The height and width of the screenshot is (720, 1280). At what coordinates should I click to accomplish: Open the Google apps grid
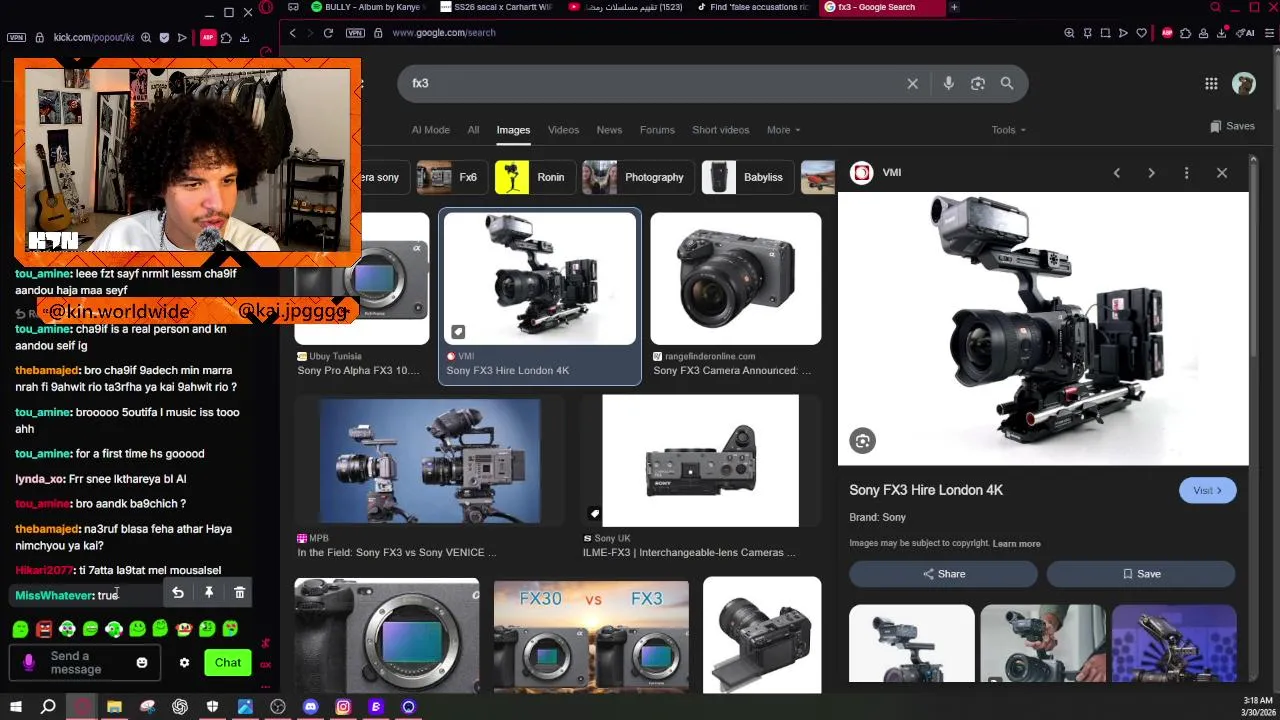click(1211, 84)
